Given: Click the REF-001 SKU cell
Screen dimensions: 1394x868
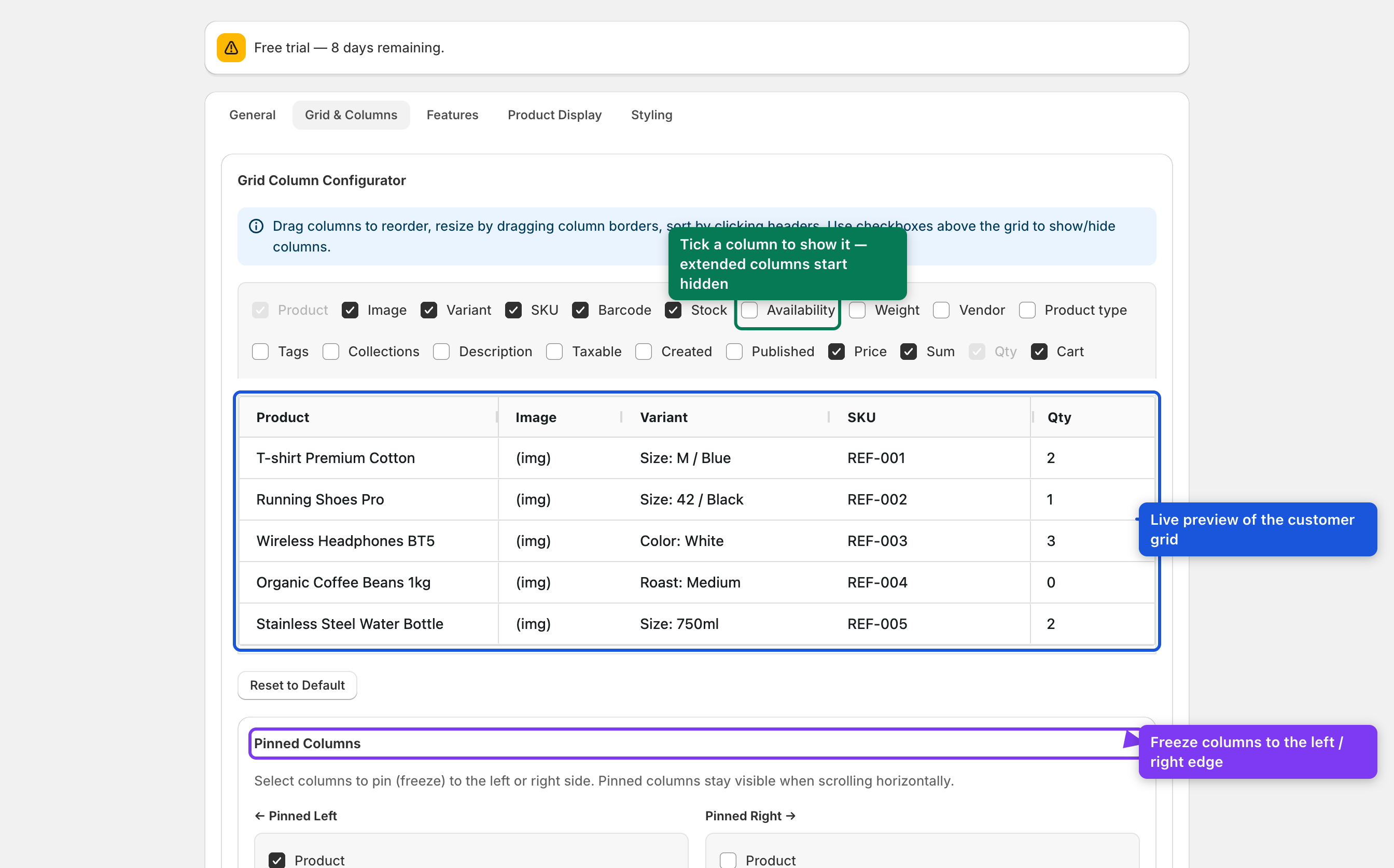Looking at the screenshot, I should point(930,458).
